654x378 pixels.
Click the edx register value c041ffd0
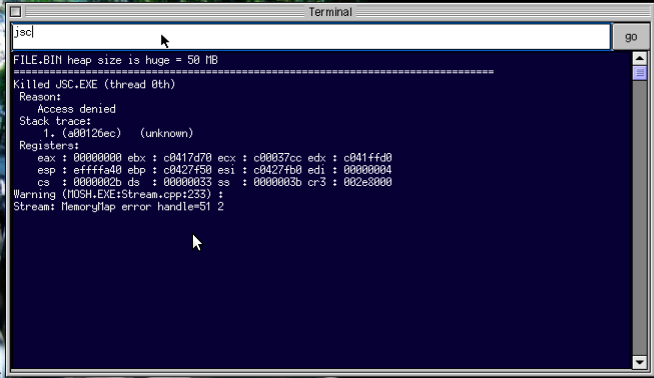pyautogui.click(x=367, y=158)
